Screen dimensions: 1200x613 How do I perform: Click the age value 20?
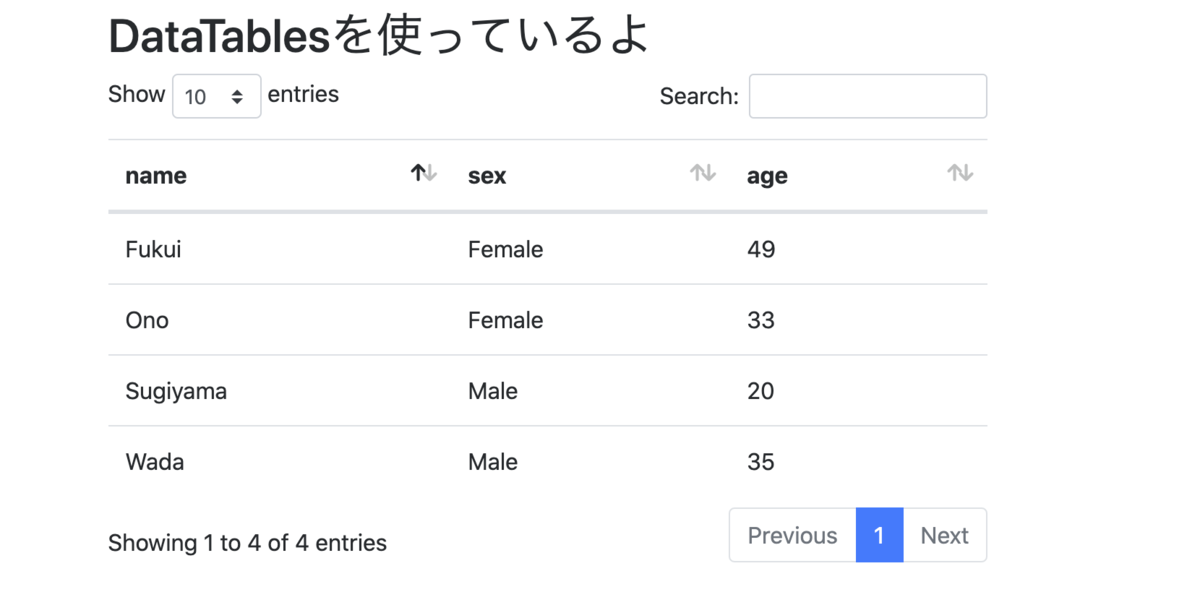(x=761, y=391)
